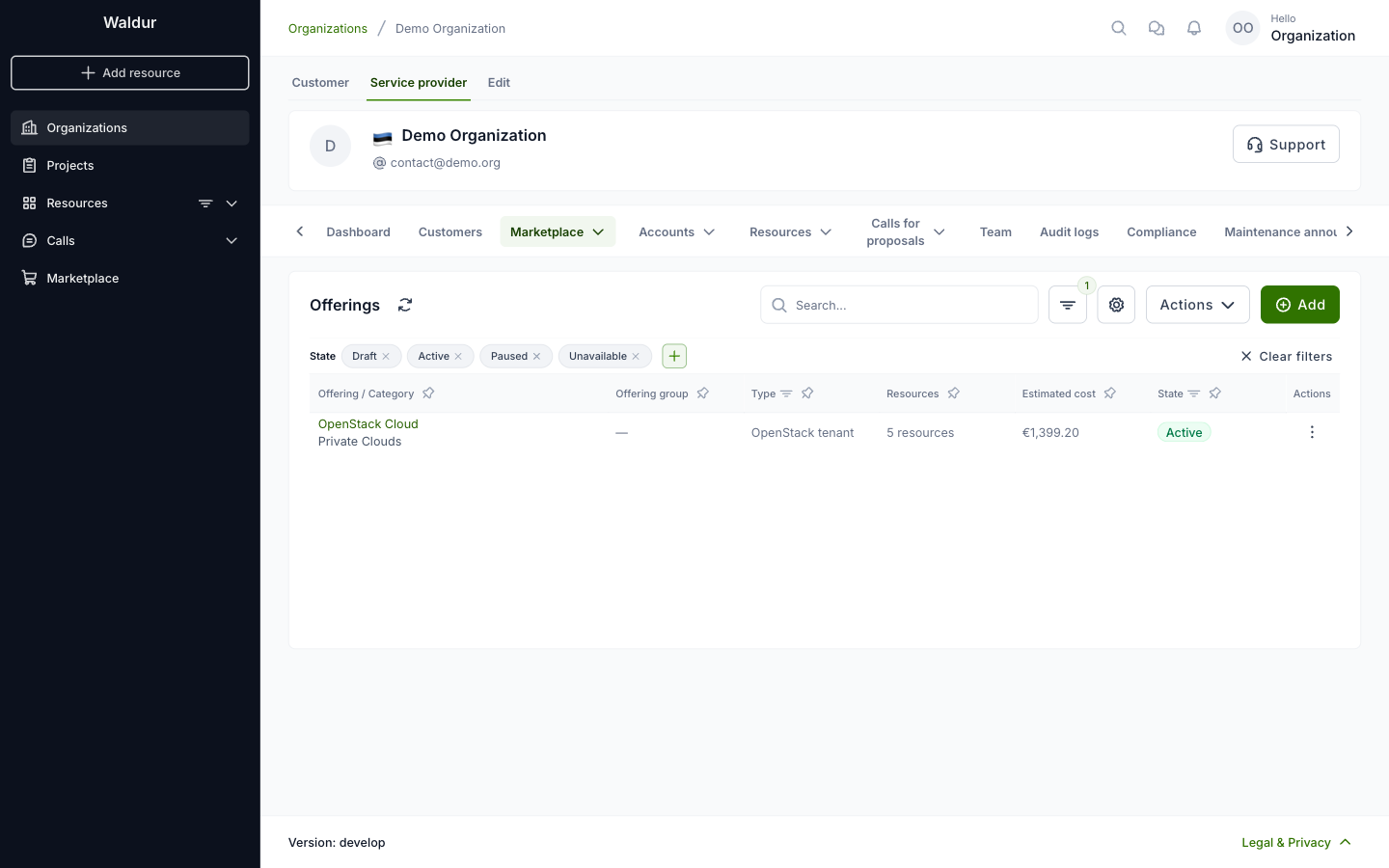
Task: Open the chat messages icon in header
Action: [1157, 28]
